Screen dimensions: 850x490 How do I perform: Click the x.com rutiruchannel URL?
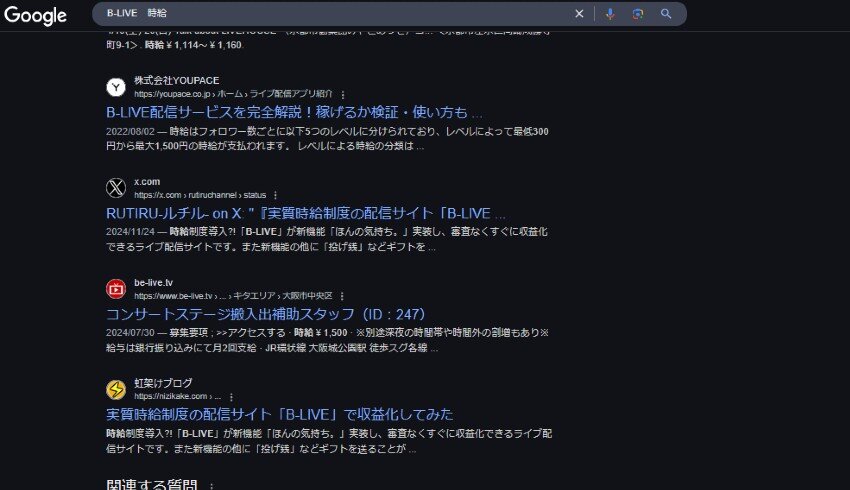200,195
